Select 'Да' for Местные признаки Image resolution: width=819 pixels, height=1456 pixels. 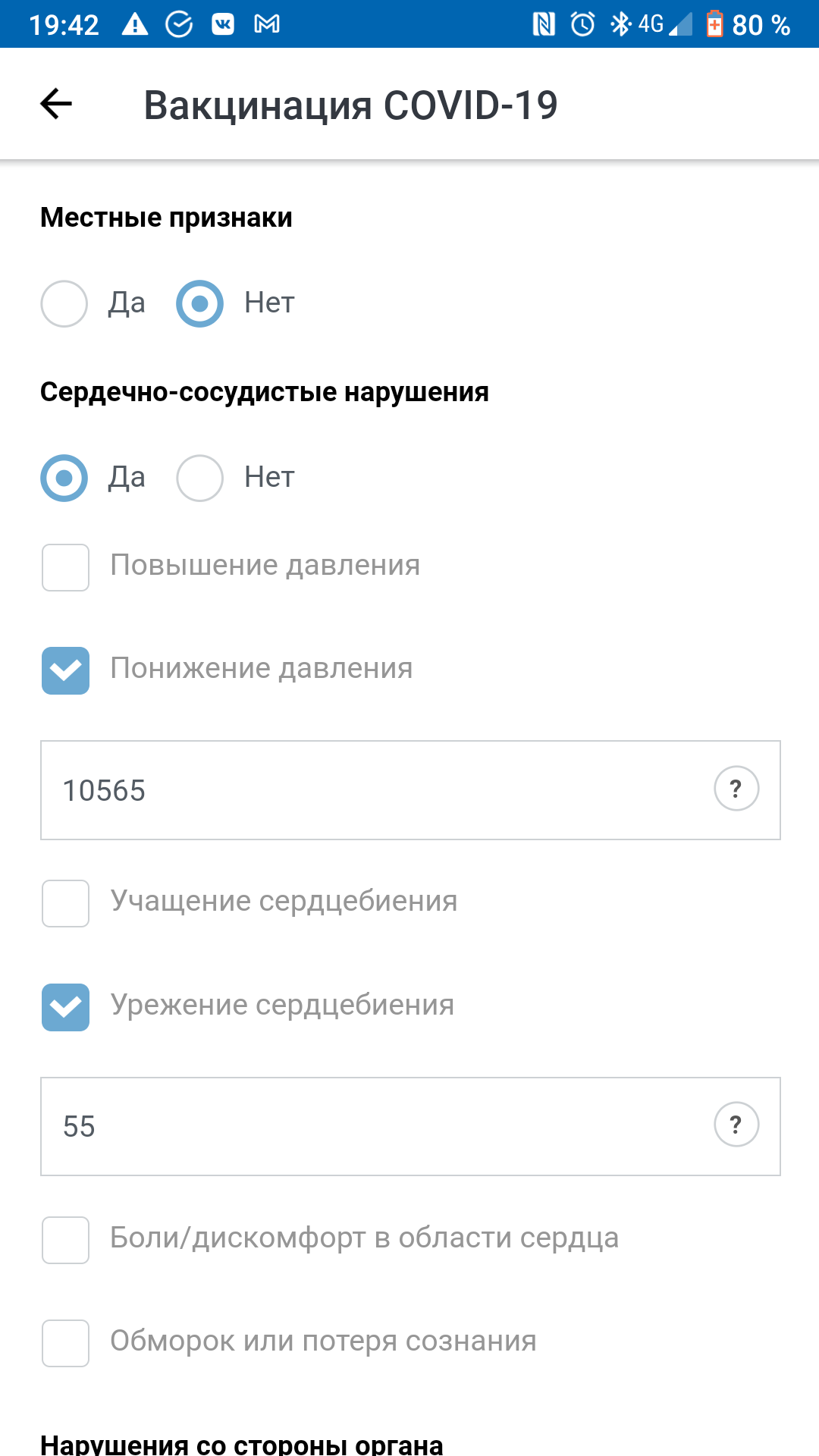point(64,303)
